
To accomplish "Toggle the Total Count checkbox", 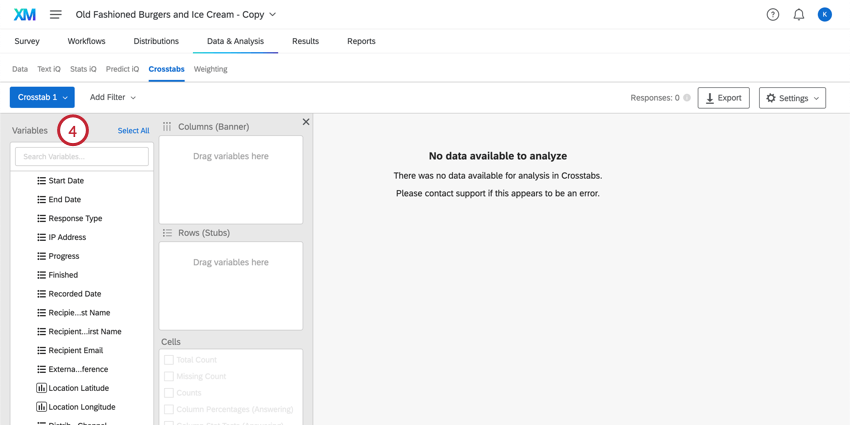I will (x=169, y=360).
